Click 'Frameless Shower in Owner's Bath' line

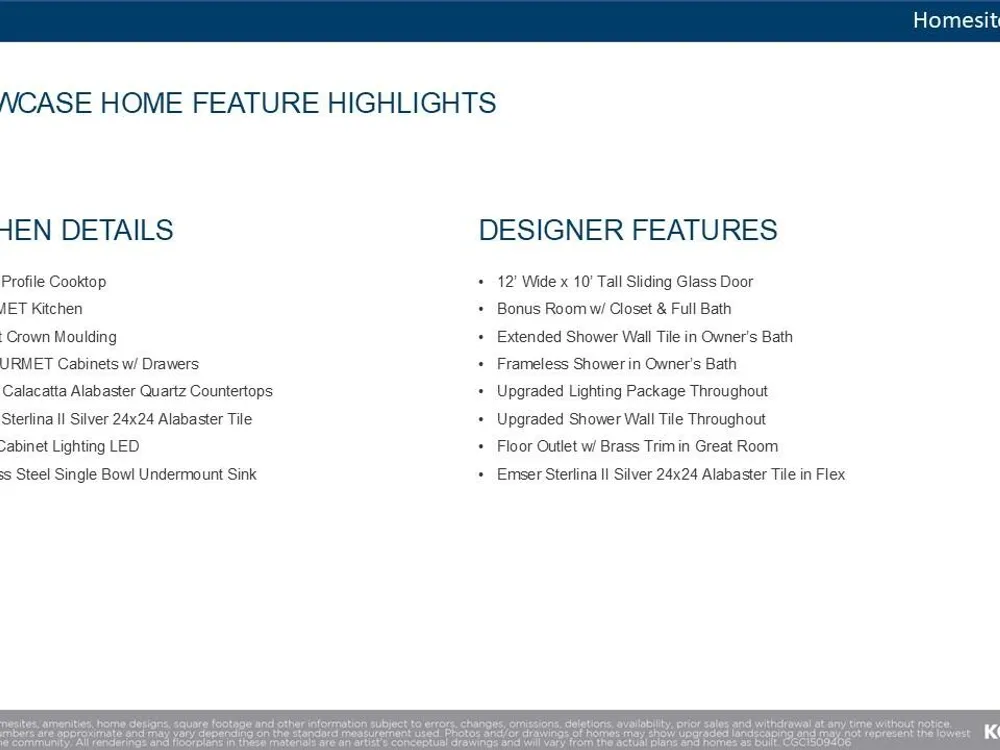617,364
